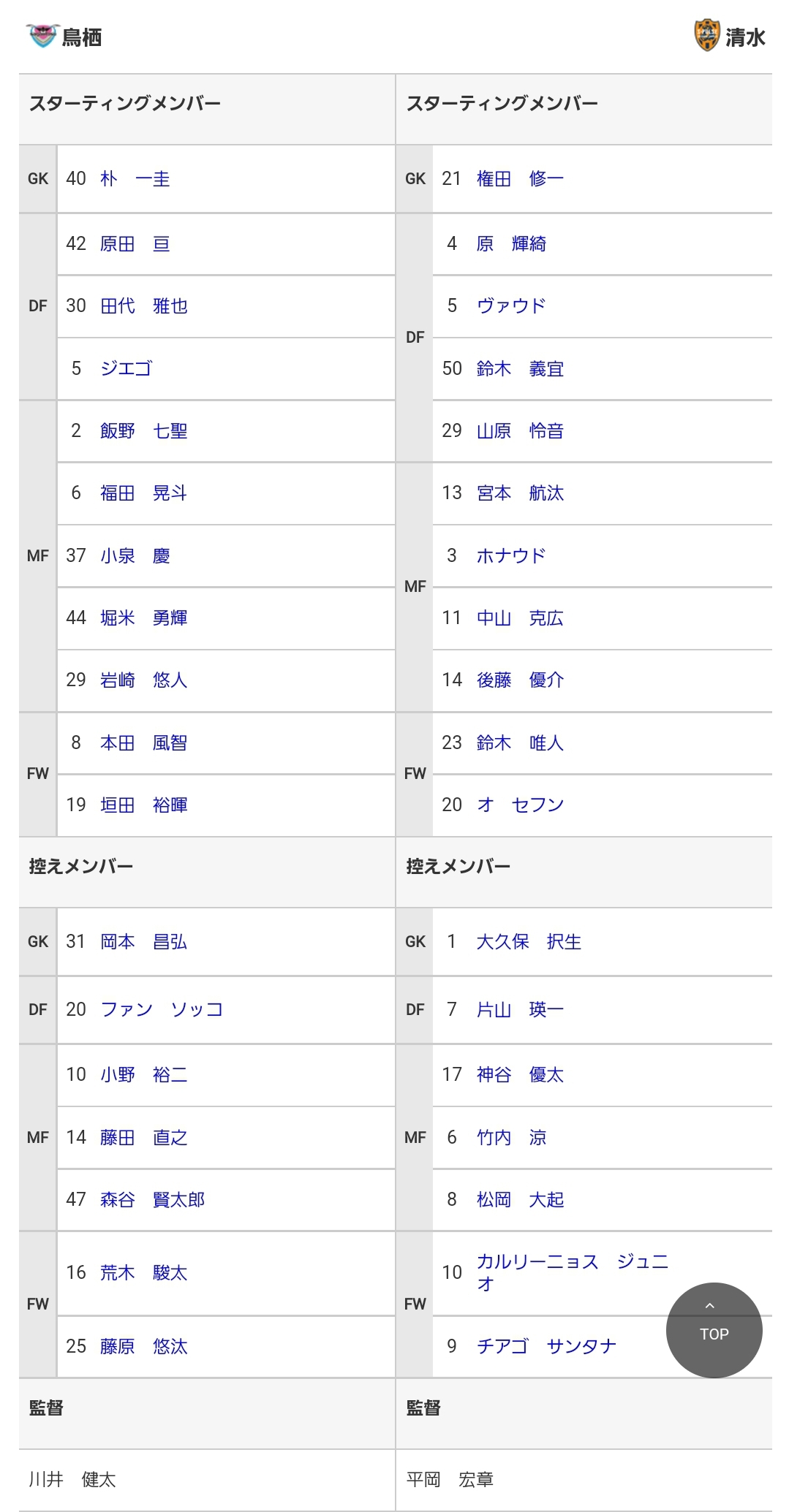Image resolution: width=789 pixels, height=1512 pixels.
Task: Select forward 垣田 裕暉 link
Action: tap(144, 805)
